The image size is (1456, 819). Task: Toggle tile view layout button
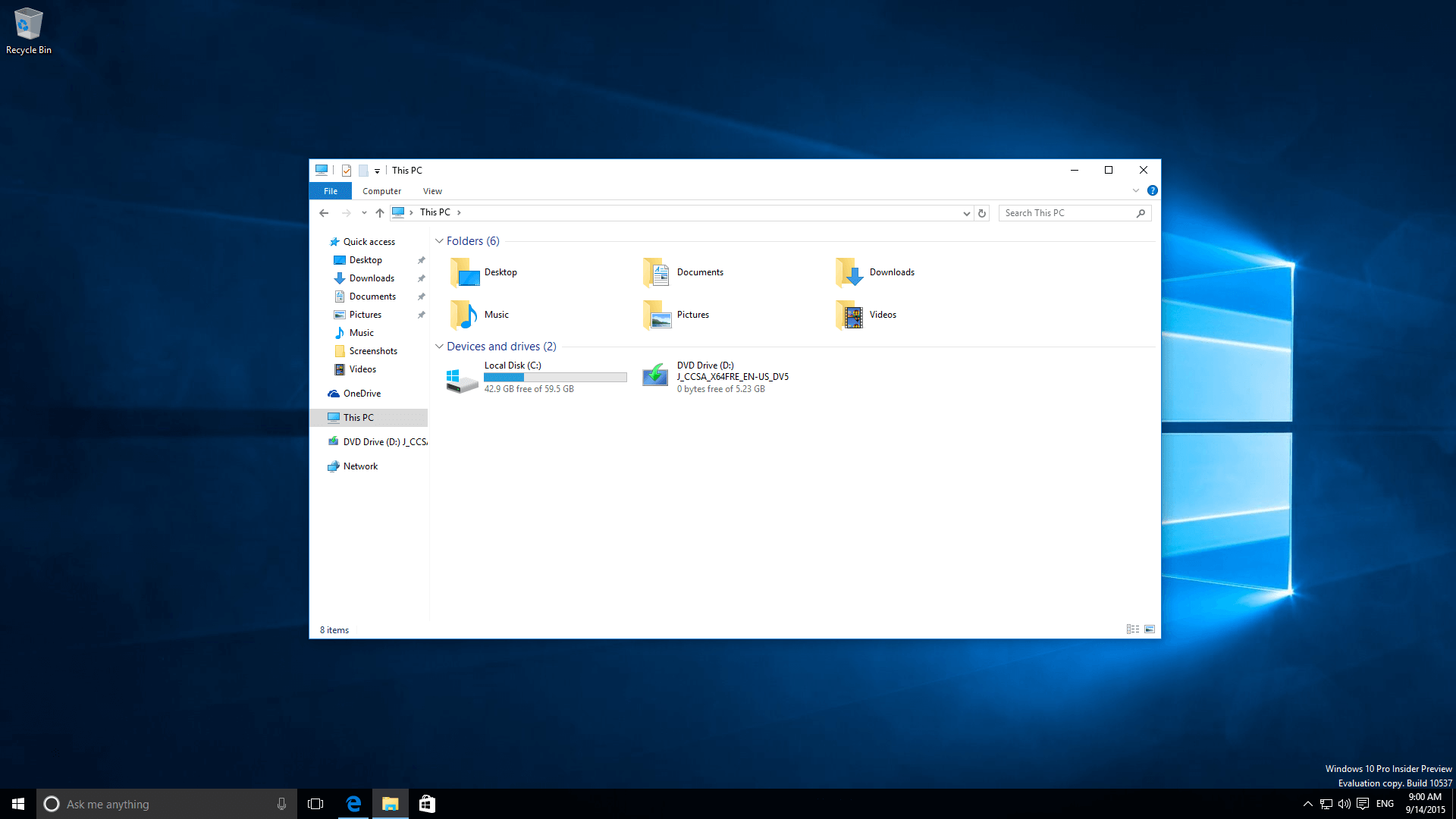1149,628
